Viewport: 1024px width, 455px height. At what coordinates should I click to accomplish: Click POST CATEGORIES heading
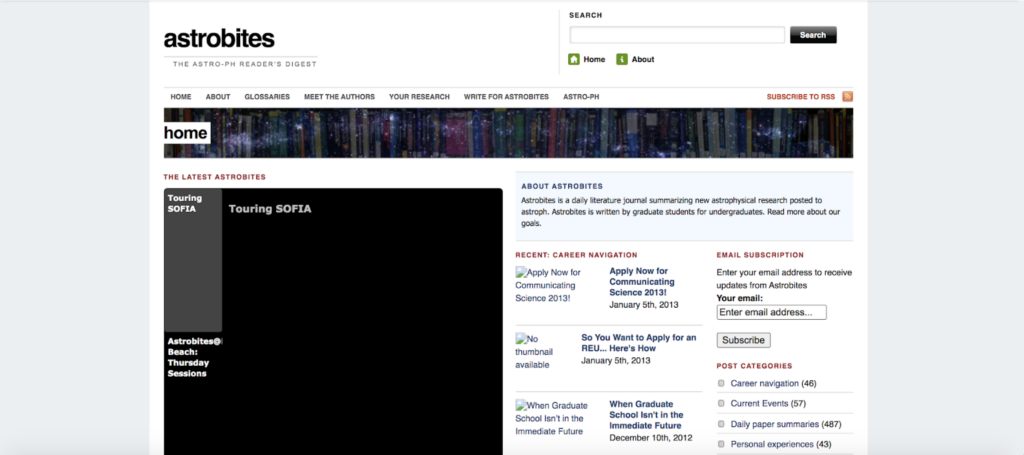[754, 366]
